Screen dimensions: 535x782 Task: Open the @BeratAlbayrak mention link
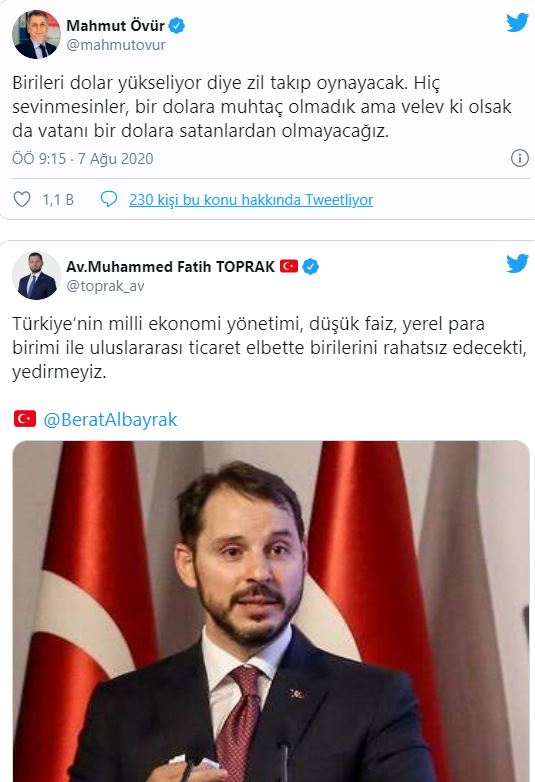(110, 419)
